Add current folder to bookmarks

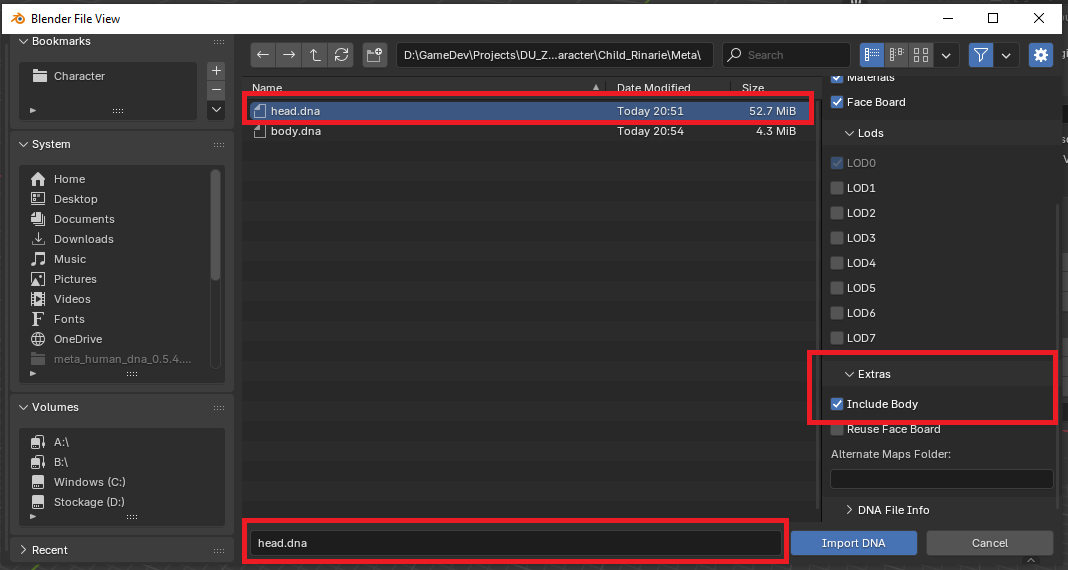[x=216, y=71]
